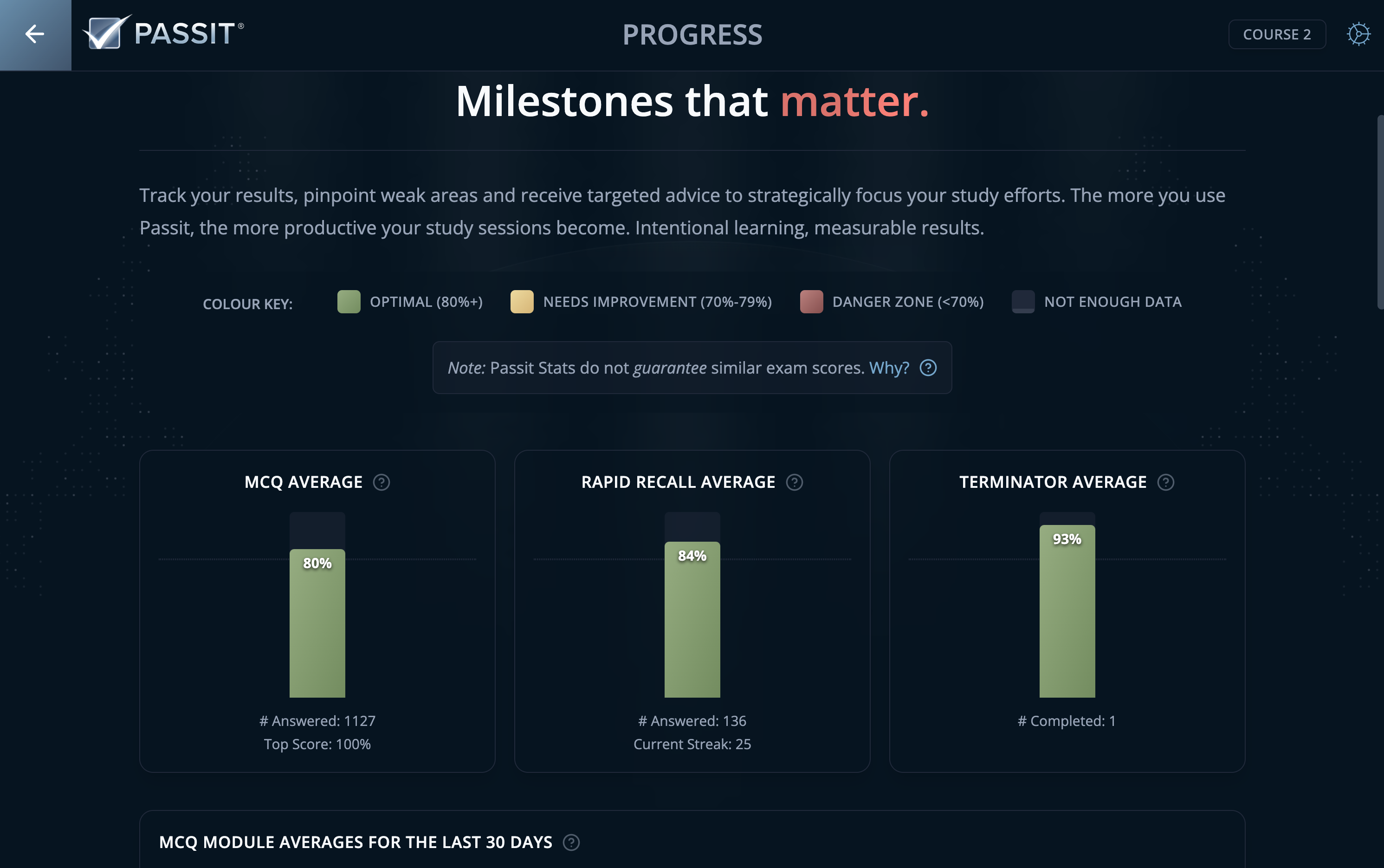Click the Needs Improvement yellow swatch

(522, 302)
